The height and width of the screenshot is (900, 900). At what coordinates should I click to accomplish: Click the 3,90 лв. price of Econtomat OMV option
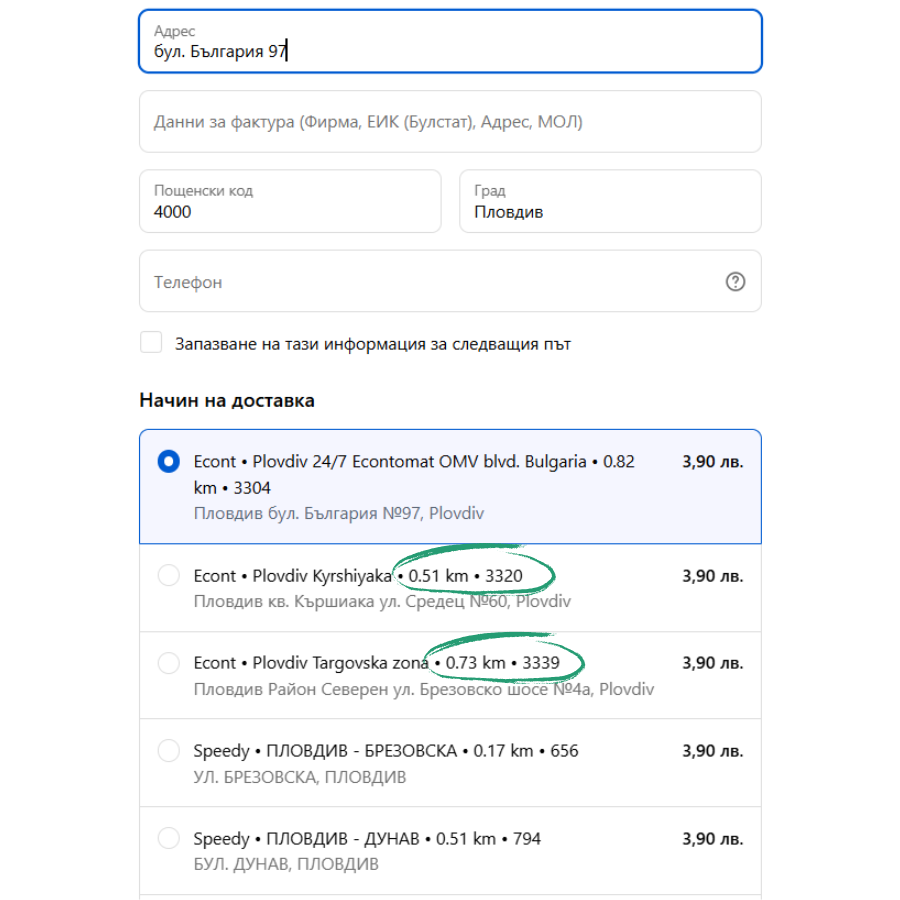(x=712, y=462)
